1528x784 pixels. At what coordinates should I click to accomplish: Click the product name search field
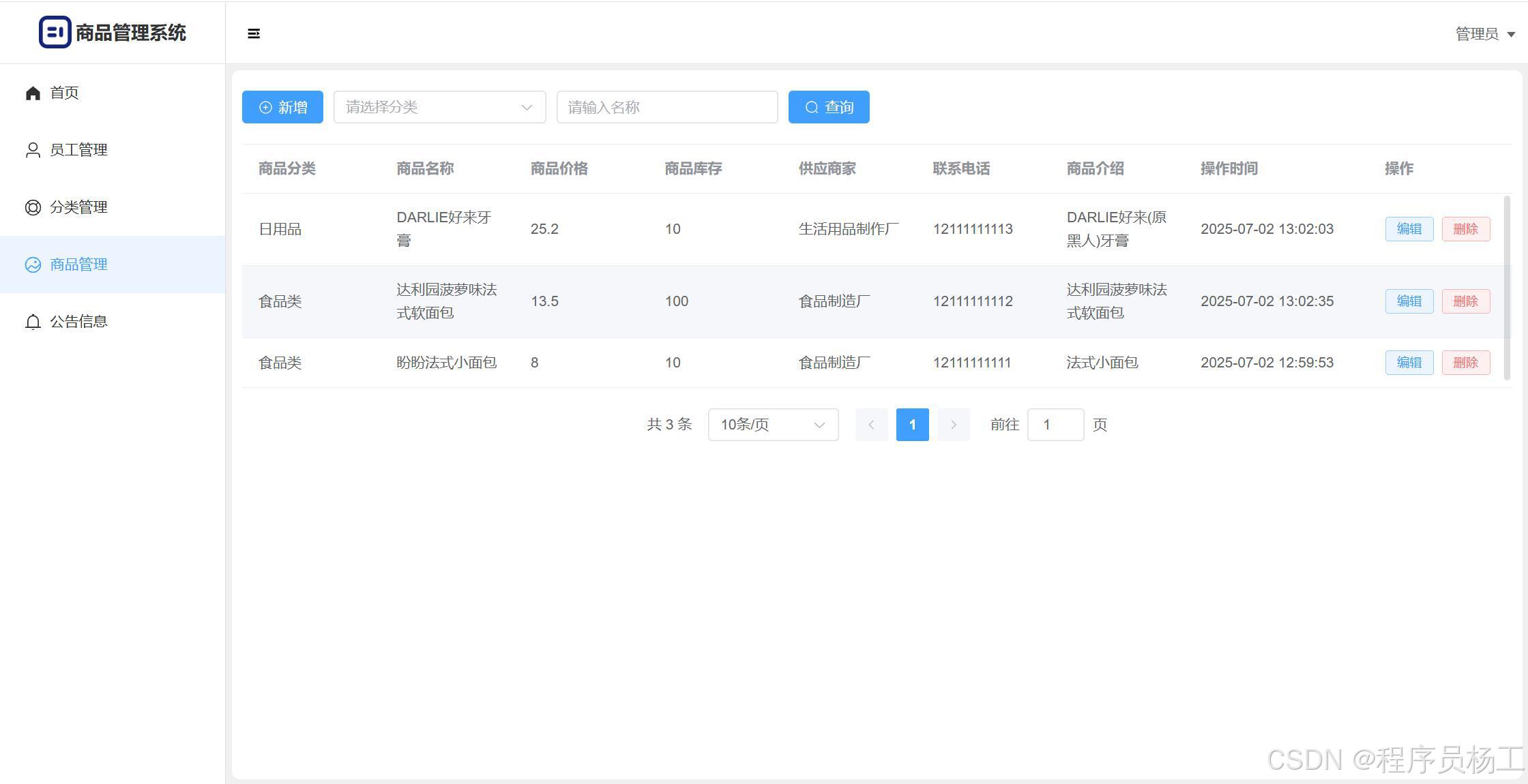[666, 107]
